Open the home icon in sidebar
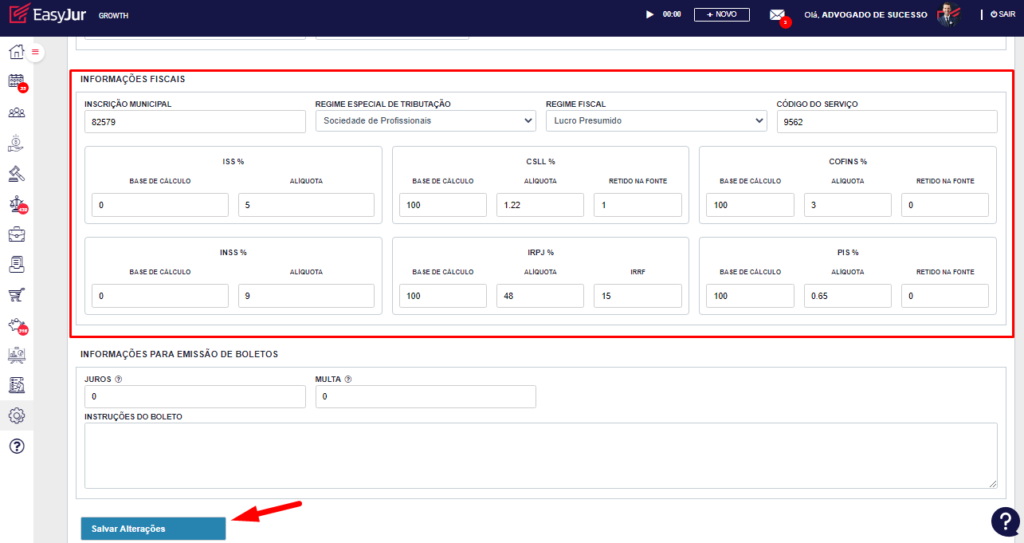This screenshot has height=543, width=1024. (16, 52)
